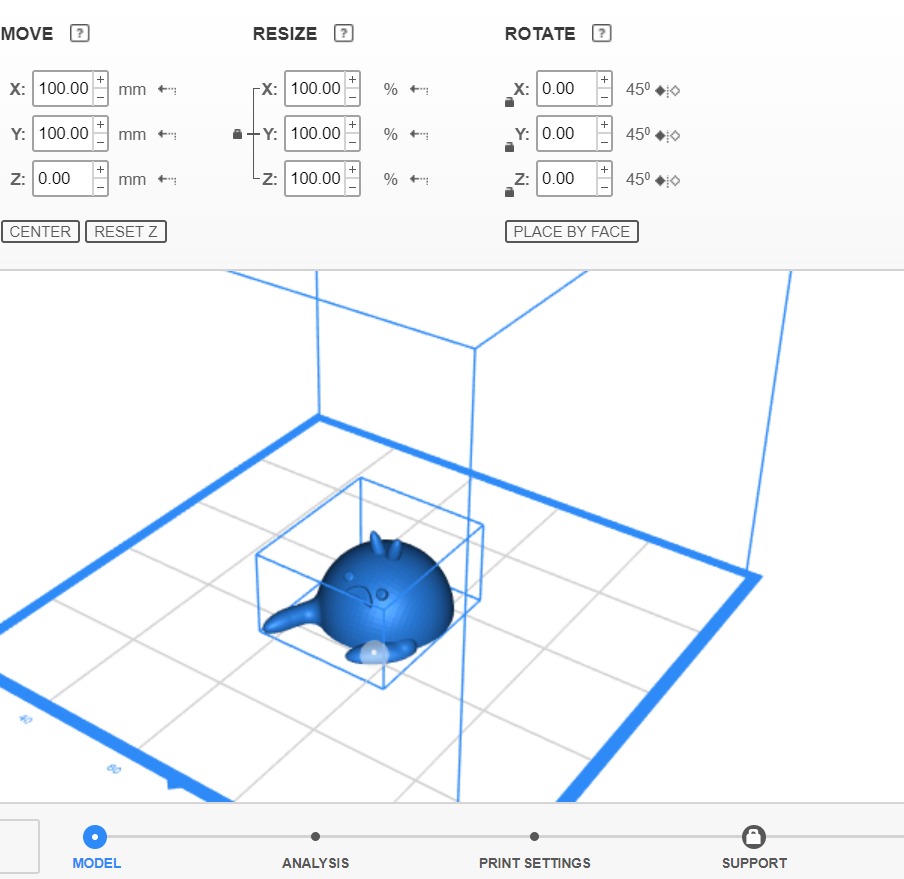
Task: Click the 45° rotate icon for X axis
Action: pyautogui.click(x=668, y=90)
